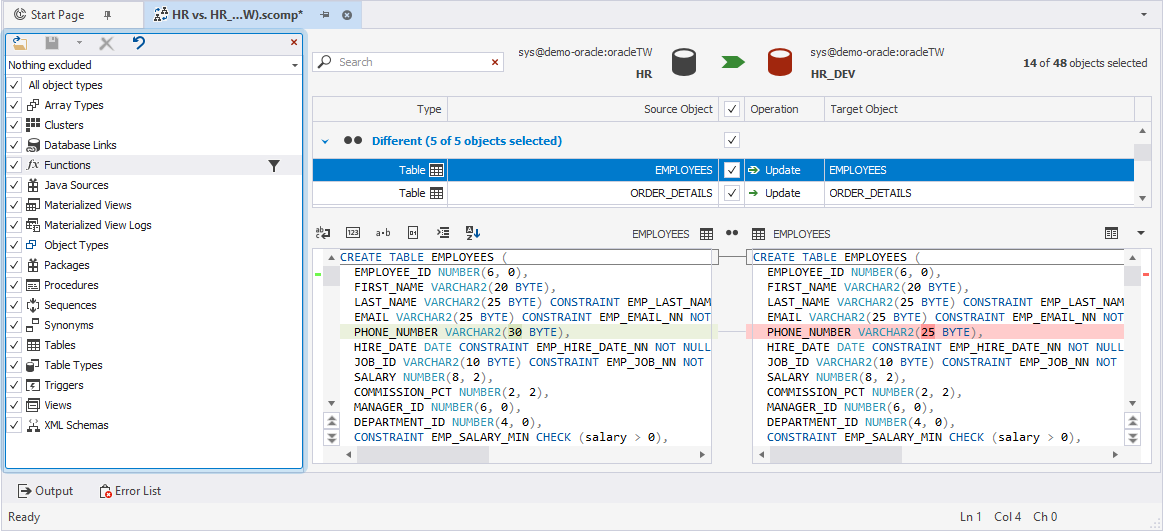
Task: Open the Output panel tab
Action: pyautogui.click(x=45, y=491)
